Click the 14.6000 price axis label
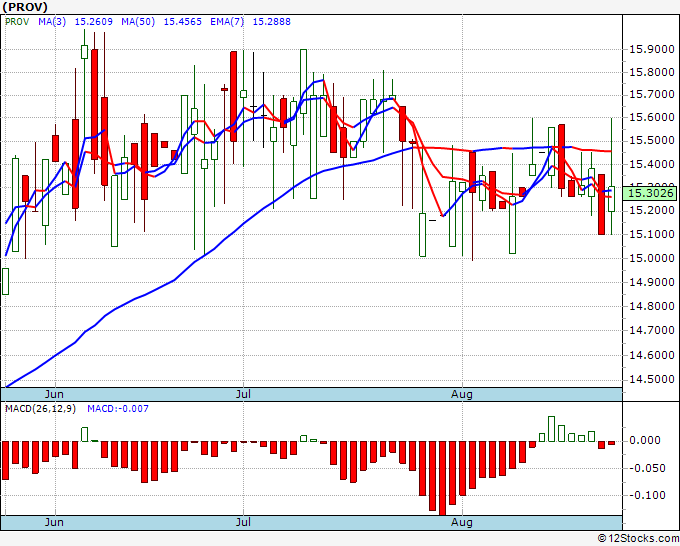This screenshot has height=546, width=680. [x=652, y=355]
